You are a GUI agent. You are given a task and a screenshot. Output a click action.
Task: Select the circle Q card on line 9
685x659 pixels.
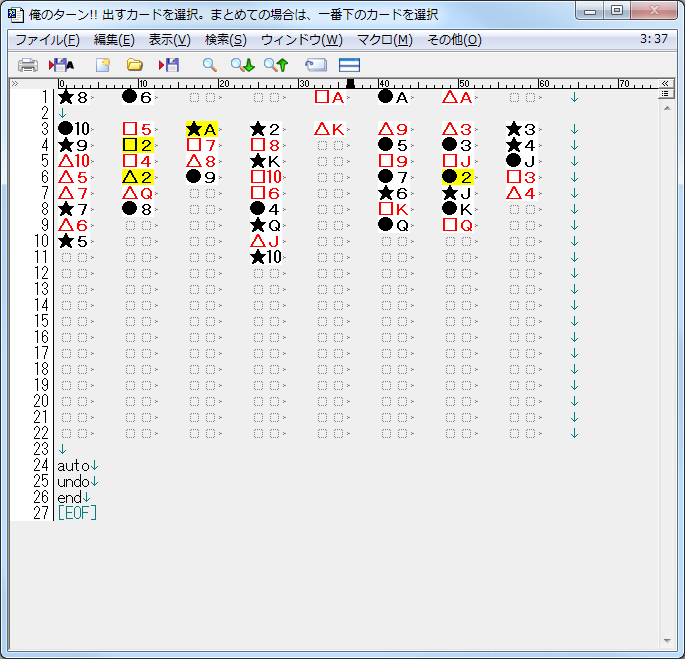coord(394,225)
